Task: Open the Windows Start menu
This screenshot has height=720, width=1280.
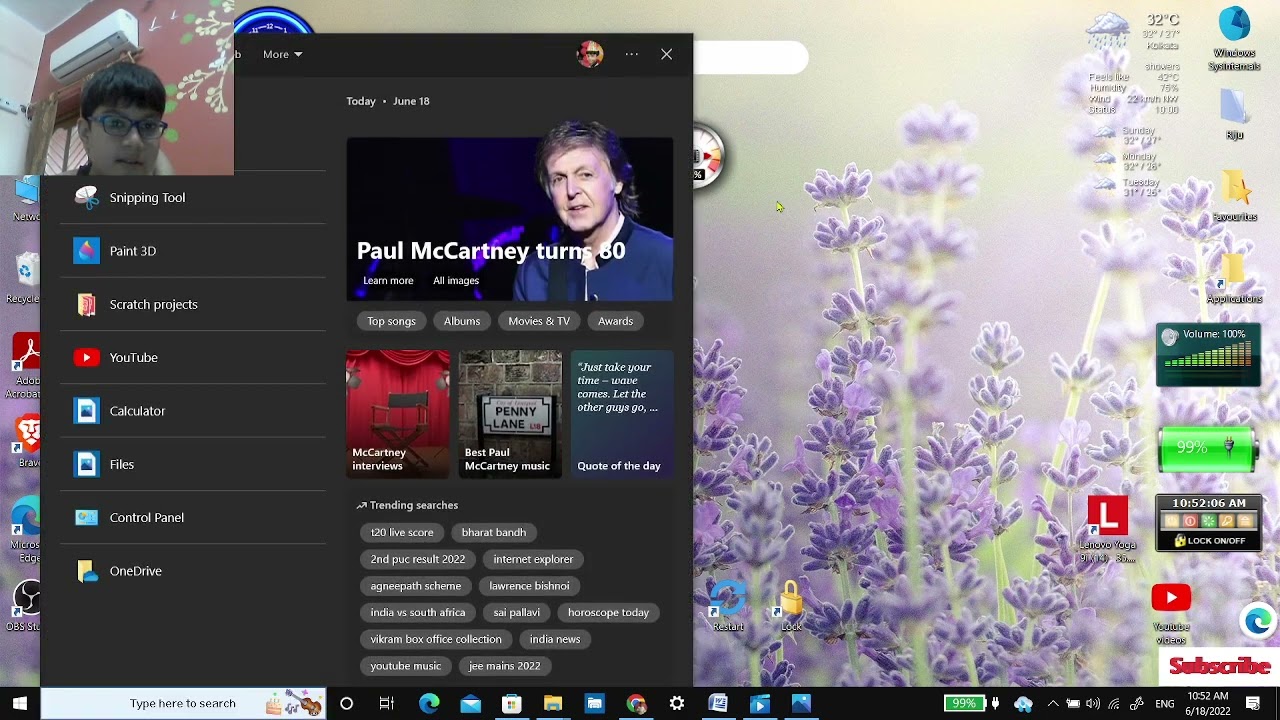Action: pyautogui.click(x=20, y=704)
